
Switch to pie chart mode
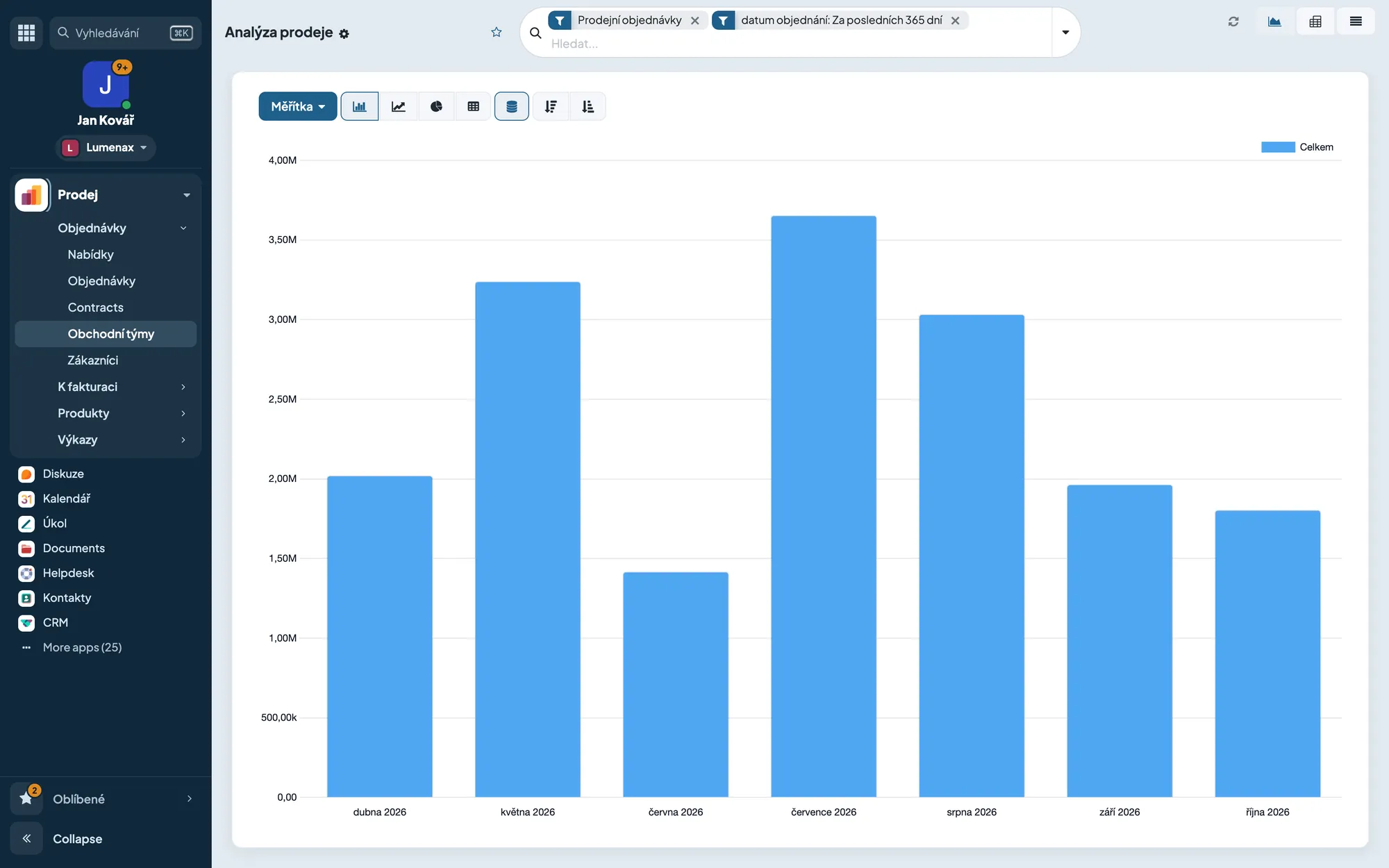click(436, 106)
